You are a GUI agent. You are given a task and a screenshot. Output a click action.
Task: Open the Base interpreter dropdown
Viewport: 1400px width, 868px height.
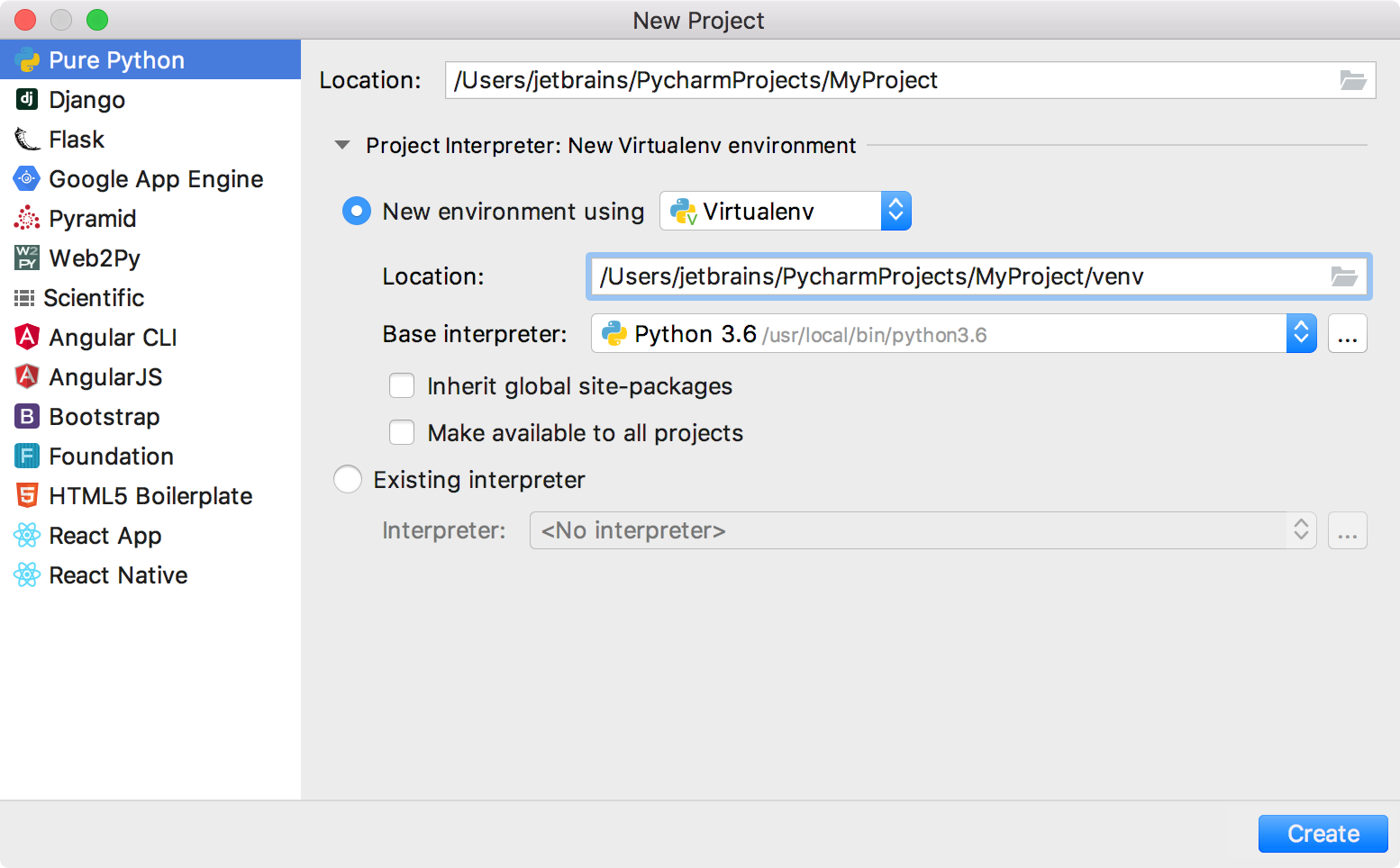[x=954, y=333]
